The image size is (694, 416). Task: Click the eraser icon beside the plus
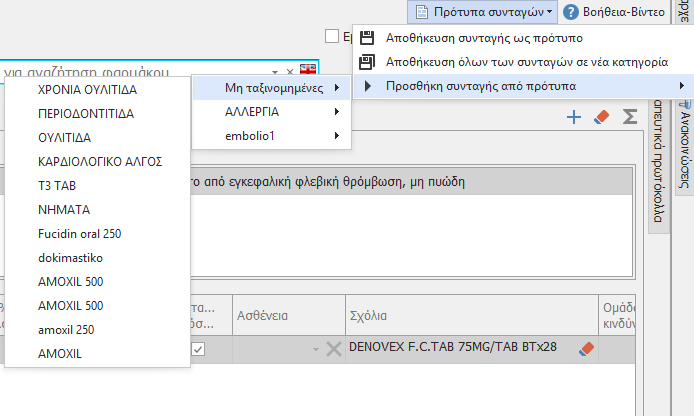pyautogui.click(x=601, y=118)
